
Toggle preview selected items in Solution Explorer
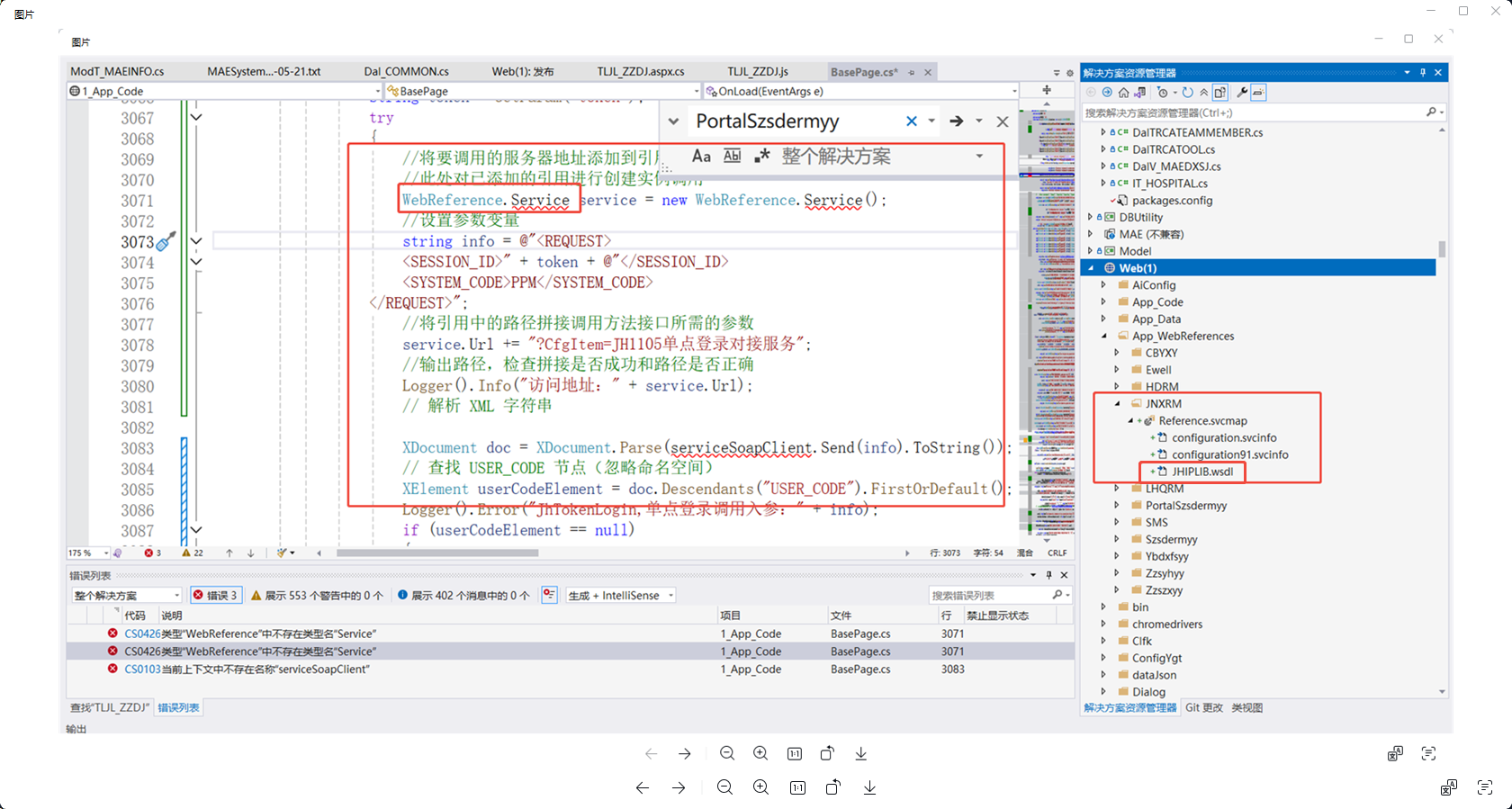1258,93
